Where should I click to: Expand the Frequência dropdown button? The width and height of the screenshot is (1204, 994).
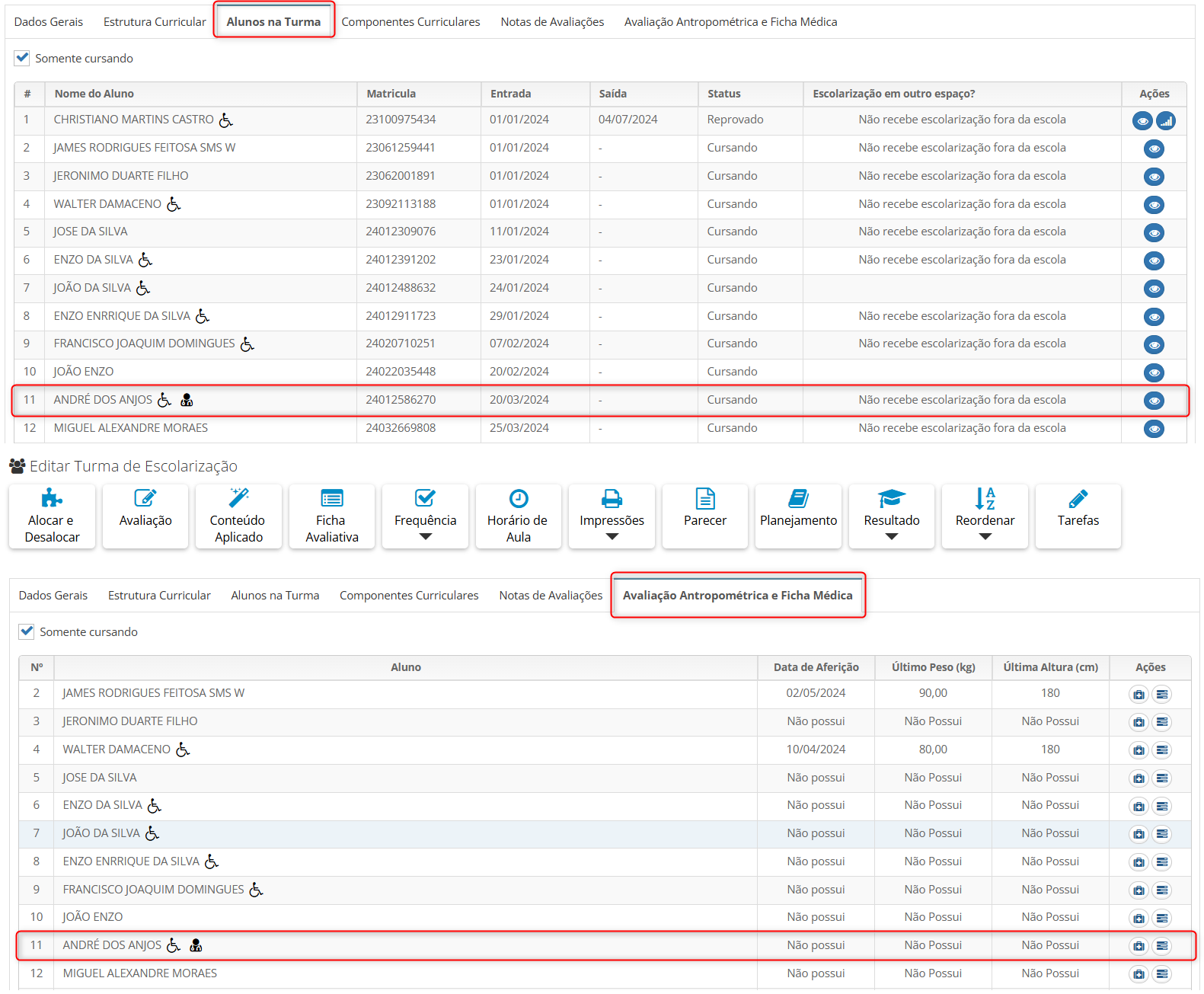425,516
